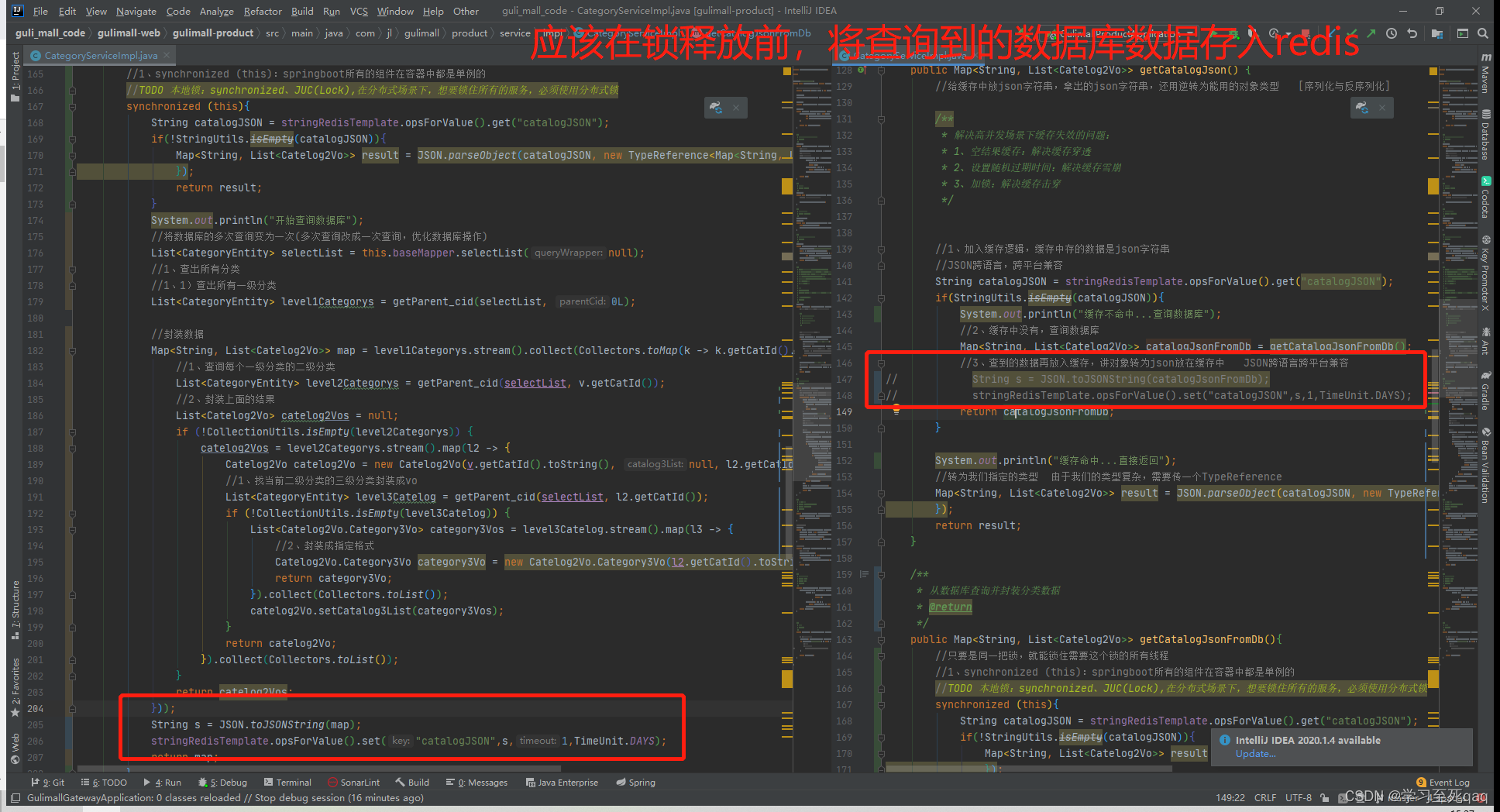Viewport: 1500px width, 812px height.
Task: Collapse fold marker at left line 204
Action: click(72, 709)
